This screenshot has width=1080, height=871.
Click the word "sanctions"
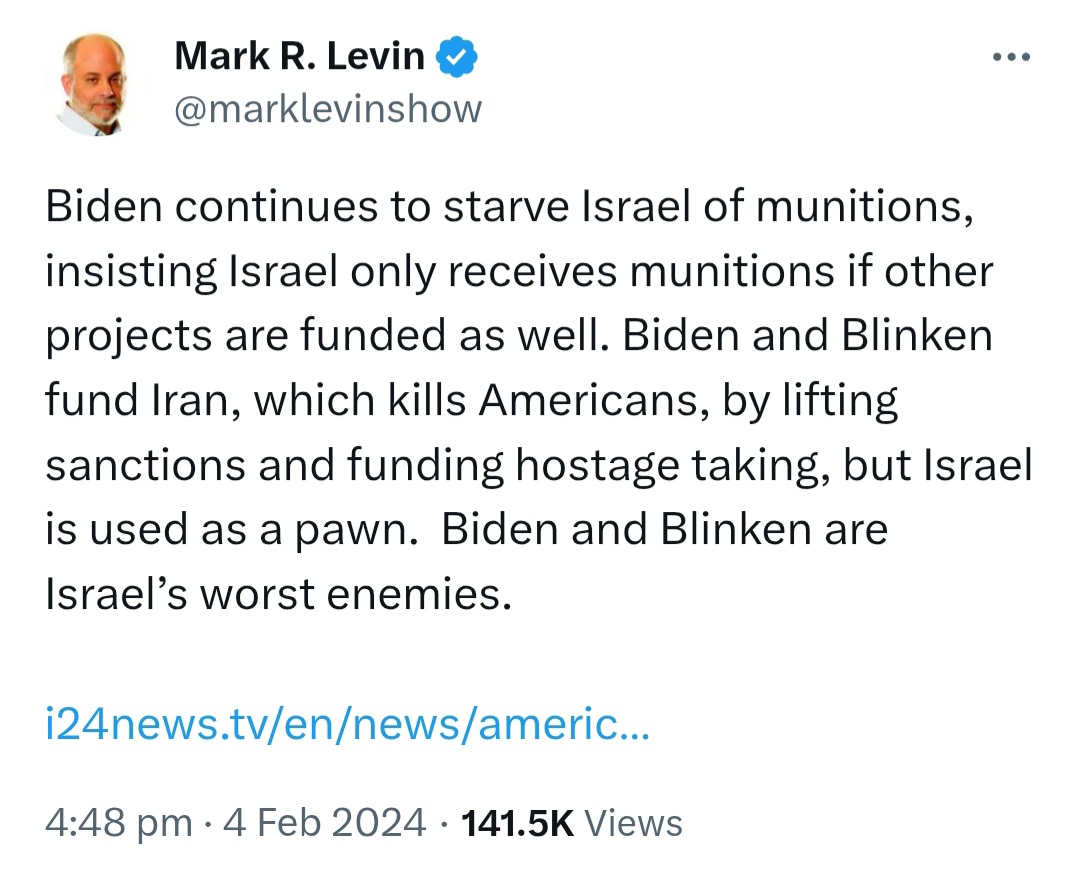pos(145,465)
